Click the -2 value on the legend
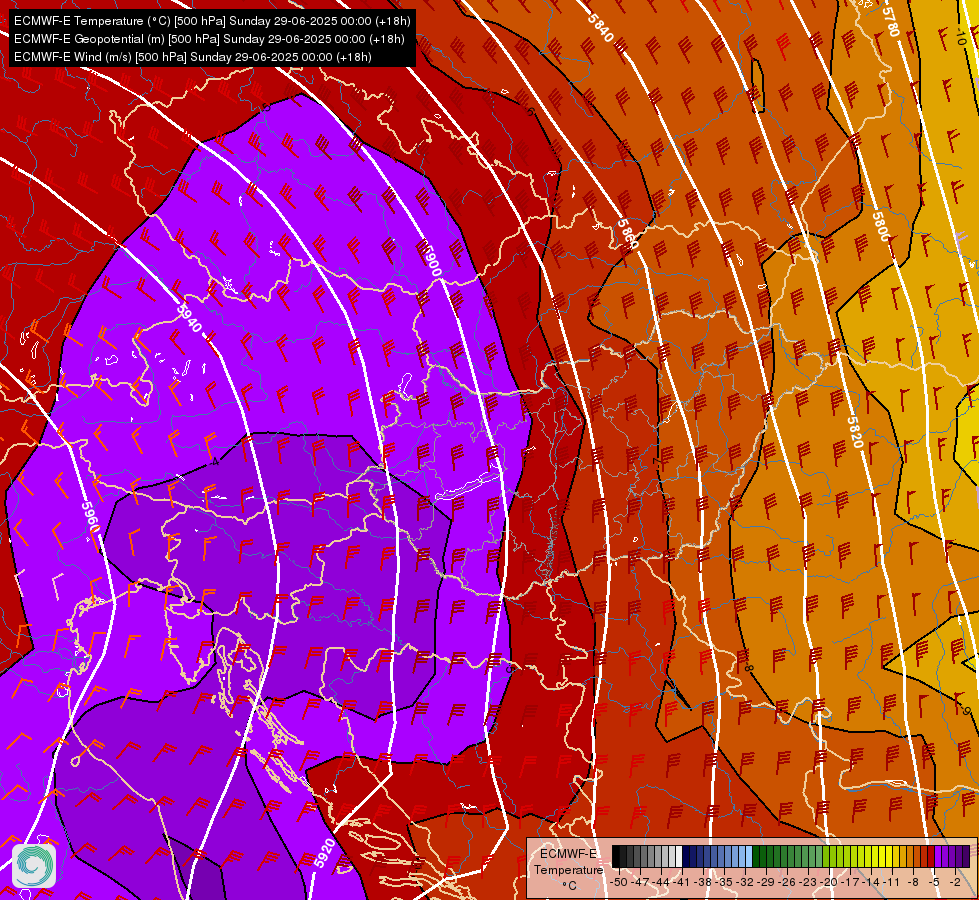Viewport: 979px width, 900px height. (955, 882)
